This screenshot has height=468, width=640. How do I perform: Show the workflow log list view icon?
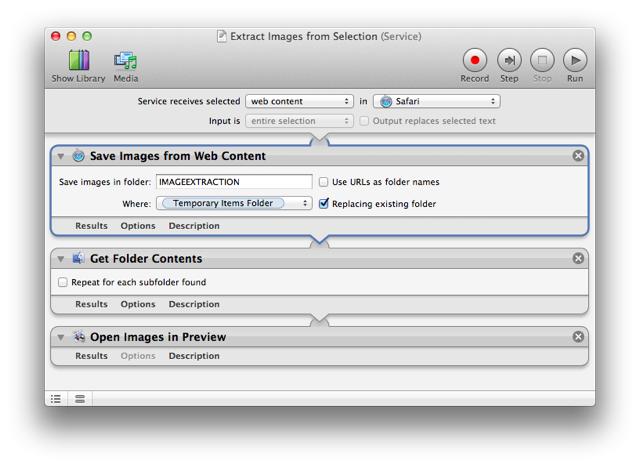(56, 399)
